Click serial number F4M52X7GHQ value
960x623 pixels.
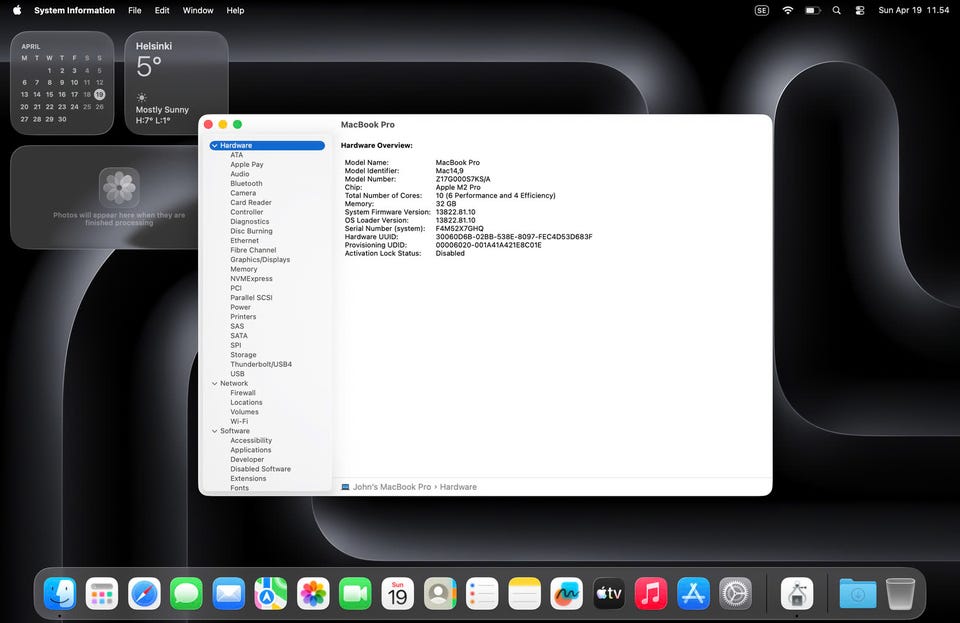(459, 229)
